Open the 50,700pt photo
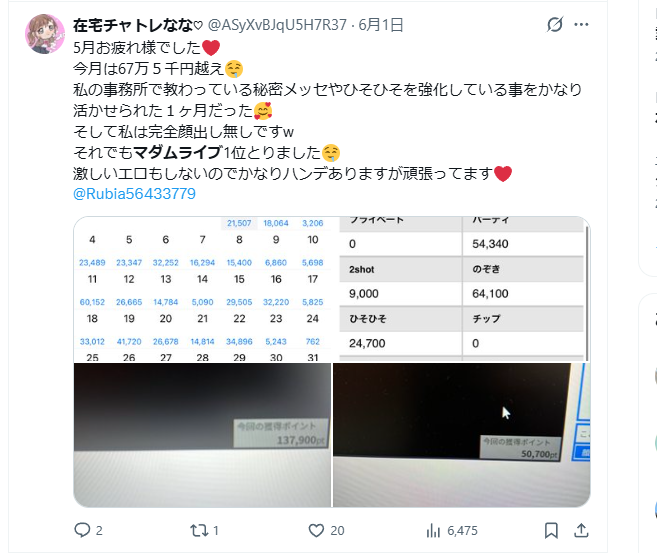Image resolution: width=657 pixels, height=553 pixels. [x=462, y=435]
